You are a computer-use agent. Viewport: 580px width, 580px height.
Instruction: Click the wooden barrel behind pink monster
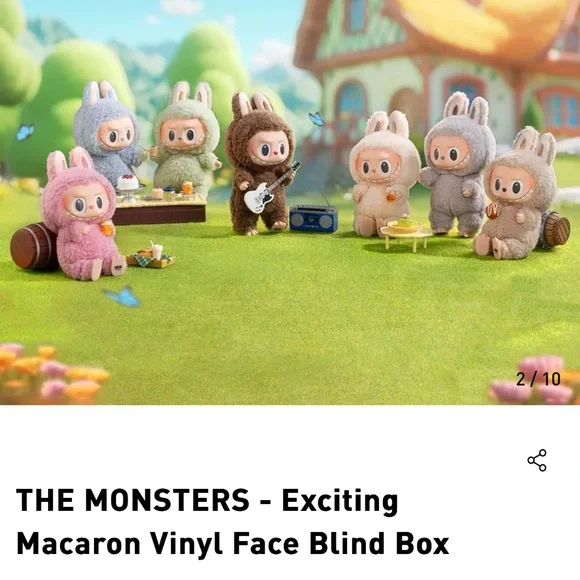[x=33, y=246]
